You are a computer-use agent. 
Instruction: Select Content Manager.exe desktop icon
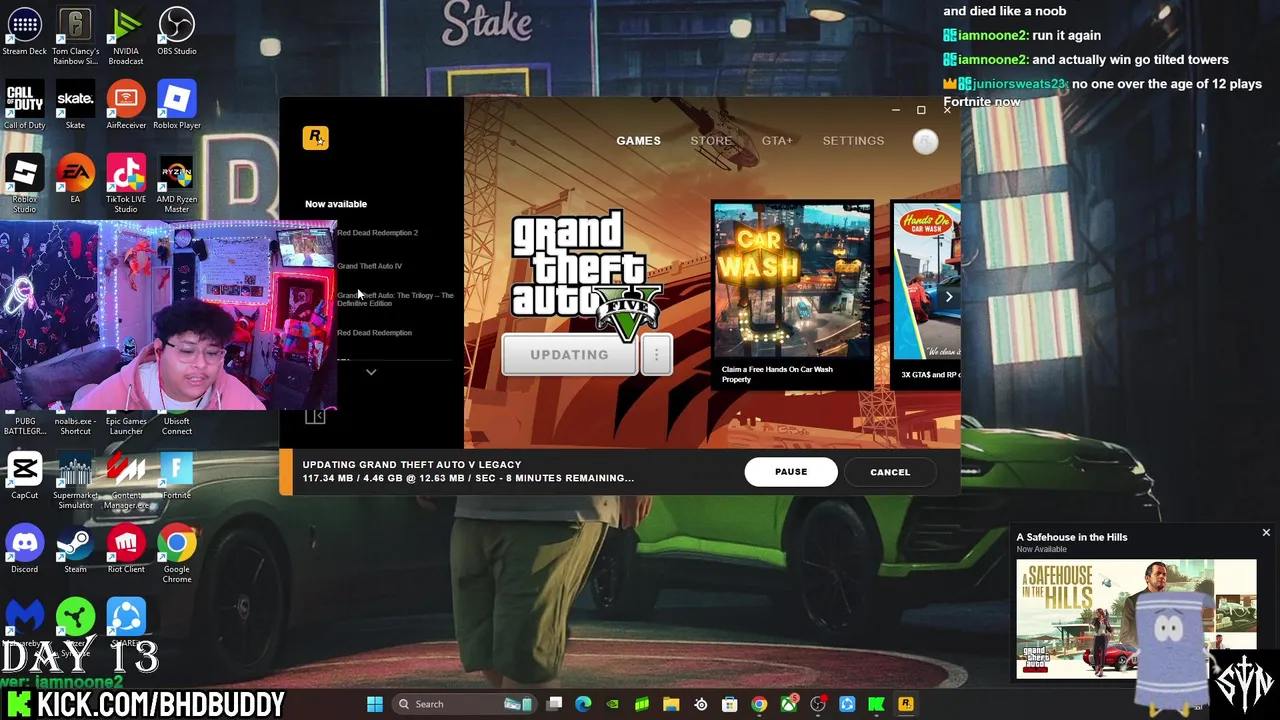coord(126,480)
